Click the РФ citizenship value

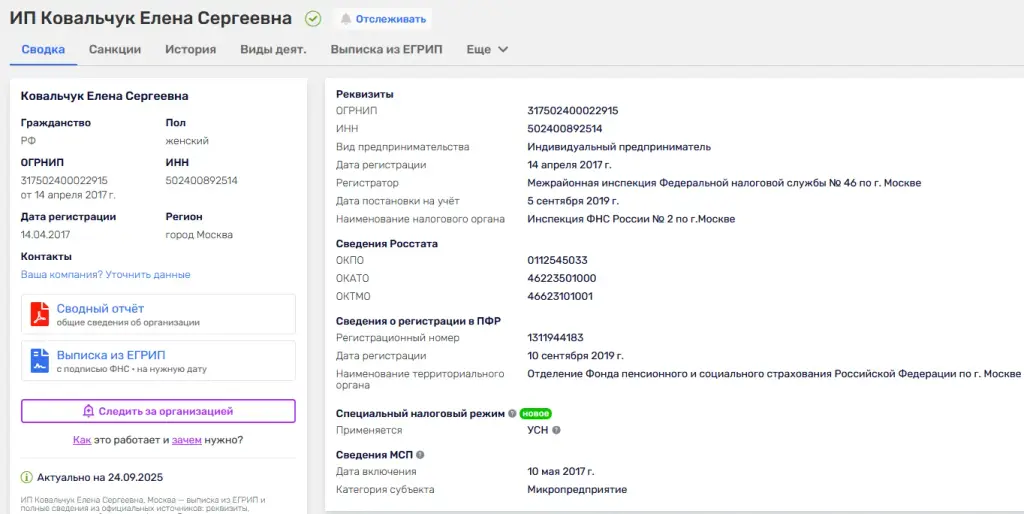[x=28, y=141]
